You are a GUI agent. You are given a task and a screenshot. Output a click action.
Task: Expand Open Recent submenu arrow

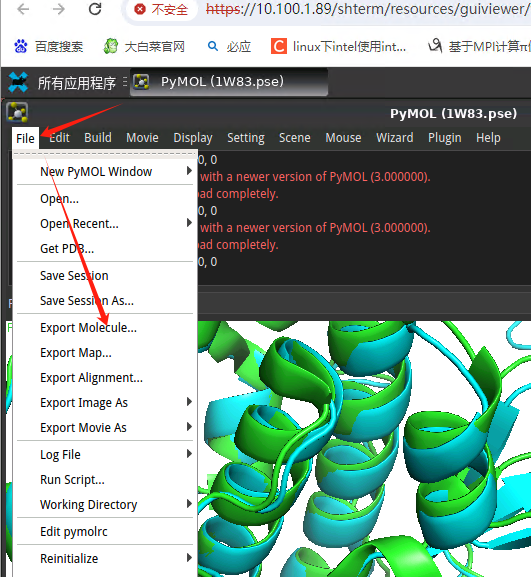(189, 223)
